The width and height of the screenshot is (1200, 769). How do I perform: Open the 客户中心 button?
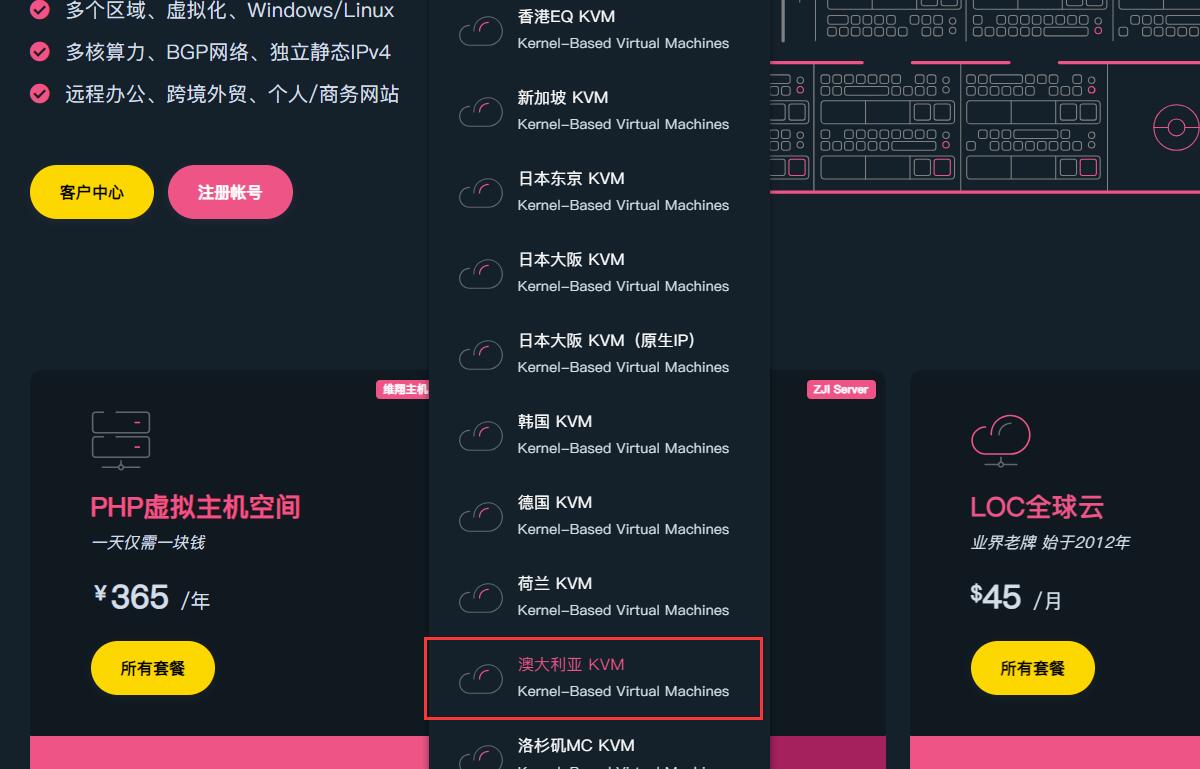tap(92, 192)
